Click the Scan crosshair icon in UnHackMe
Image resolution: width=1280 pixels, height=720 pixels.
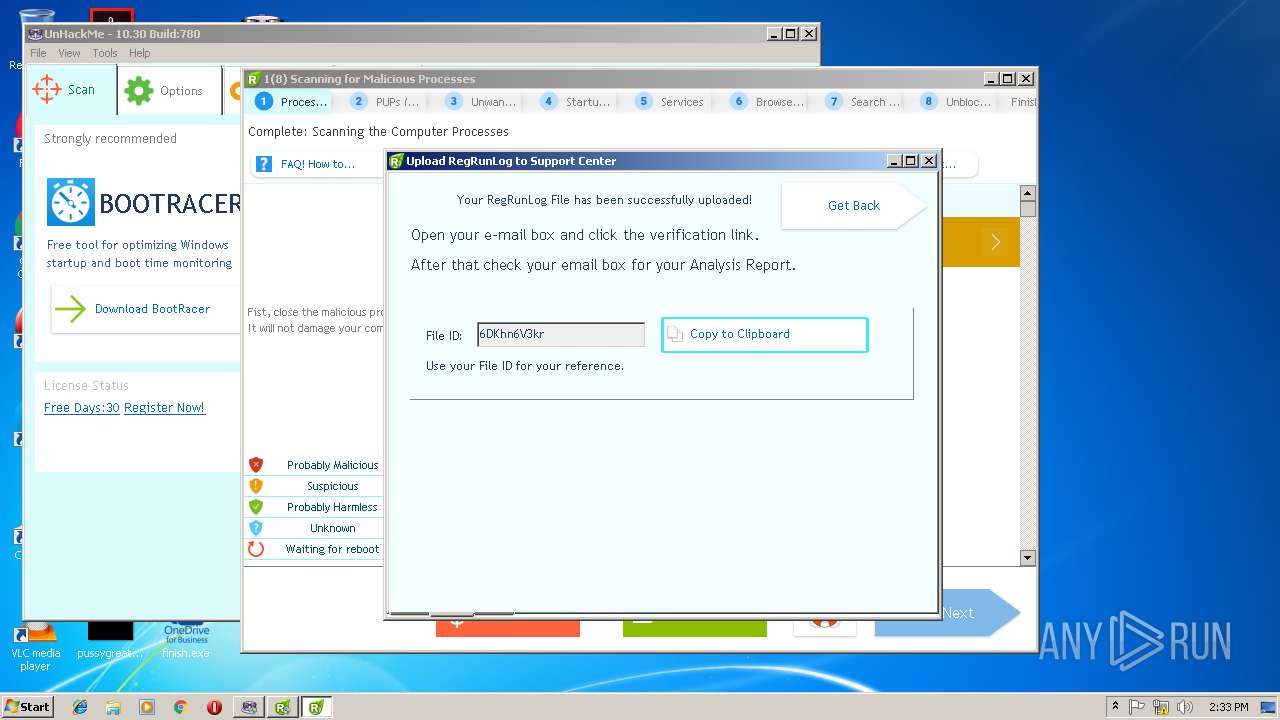tap(47, 89)
